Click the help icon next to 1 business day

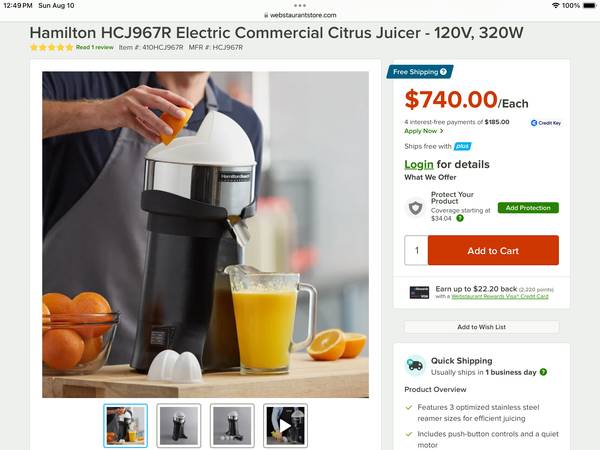coord(543,372)
